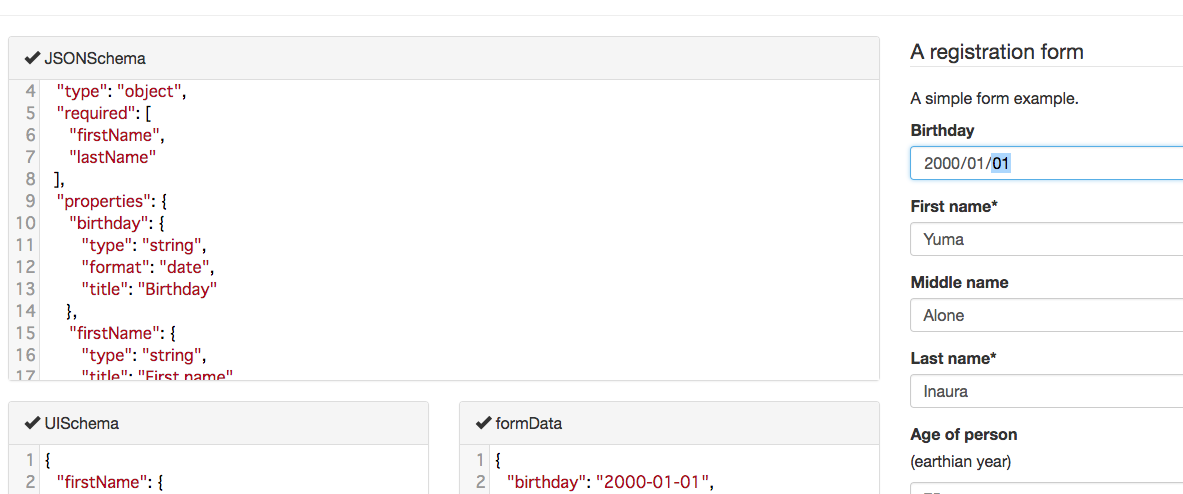Viewport: 1183px width, 494px height.
Task: Click the "type": "string" line on row 11
Action: click(x=143, y=245)
